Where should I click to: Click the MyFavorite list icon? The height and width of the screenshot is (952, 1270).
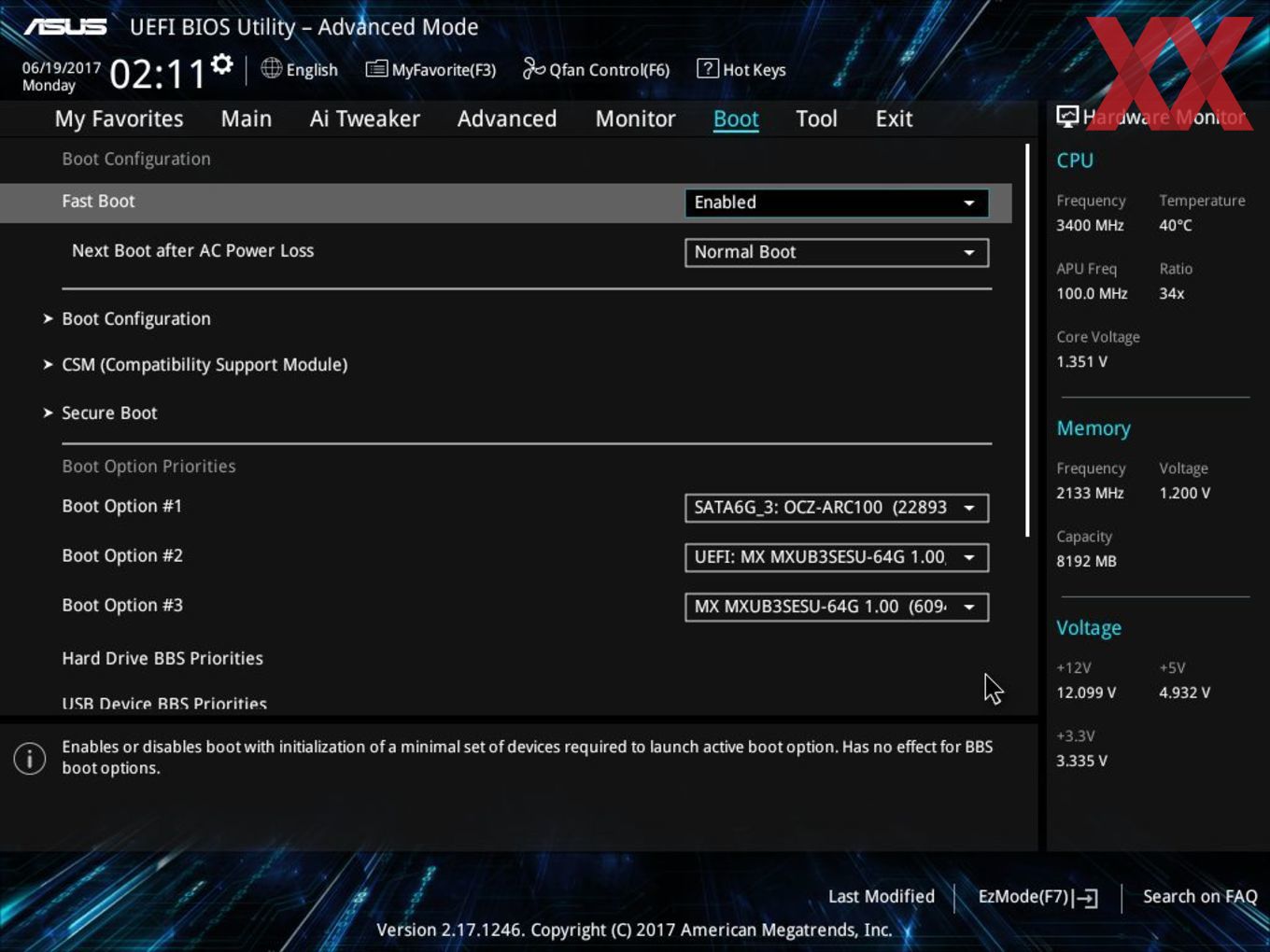376,69
